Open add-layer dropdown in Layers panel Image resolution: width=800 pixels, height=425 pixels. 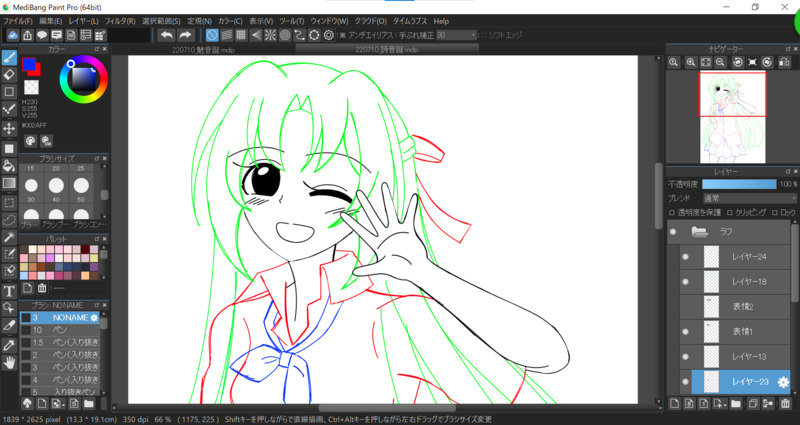click(x=720, y=404)
